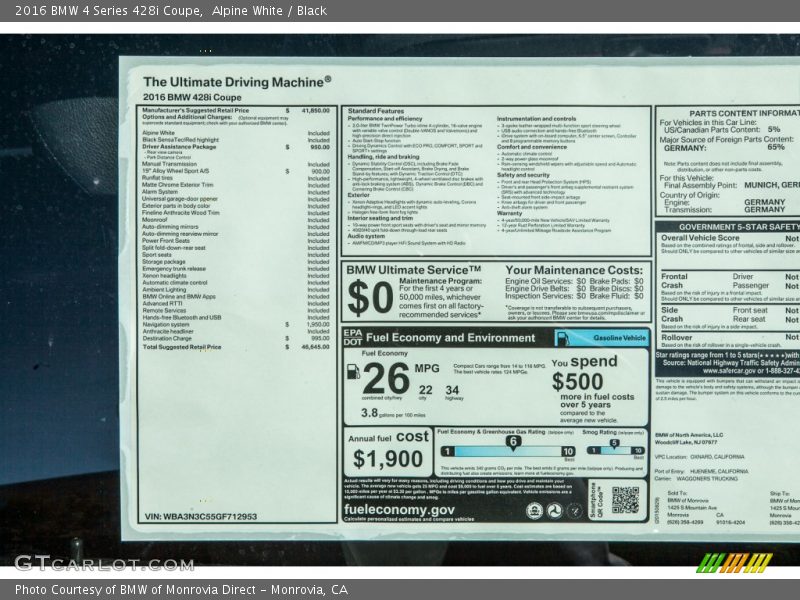The height and width of the screenshot is (600, 800).
Task: Select the 'Navigation system' option line
Action: pyautogui.click(x=166, y=324)
